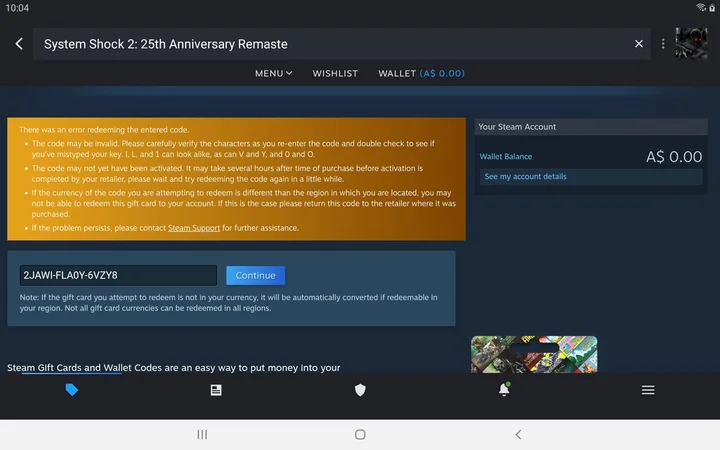
Task: Focus the wallet code input field
Action: [118, 275]
